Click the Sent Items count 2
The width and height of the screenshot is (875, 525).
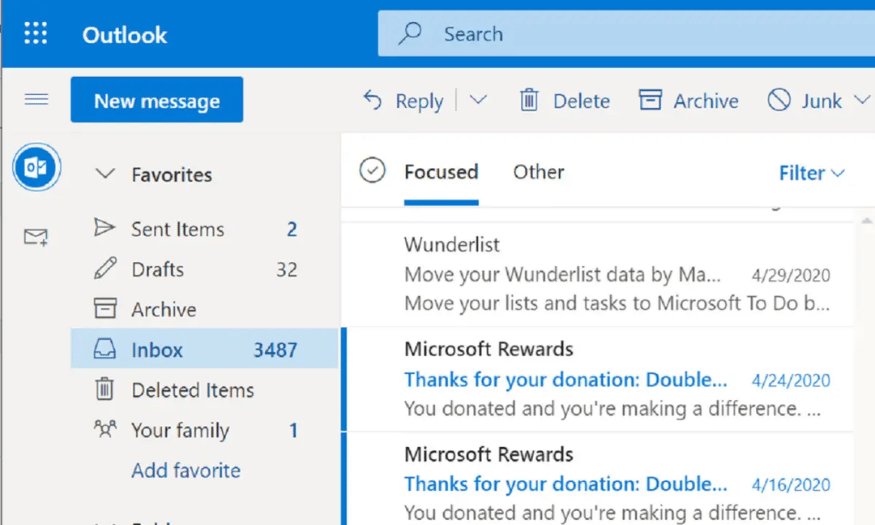click(292, 229)
